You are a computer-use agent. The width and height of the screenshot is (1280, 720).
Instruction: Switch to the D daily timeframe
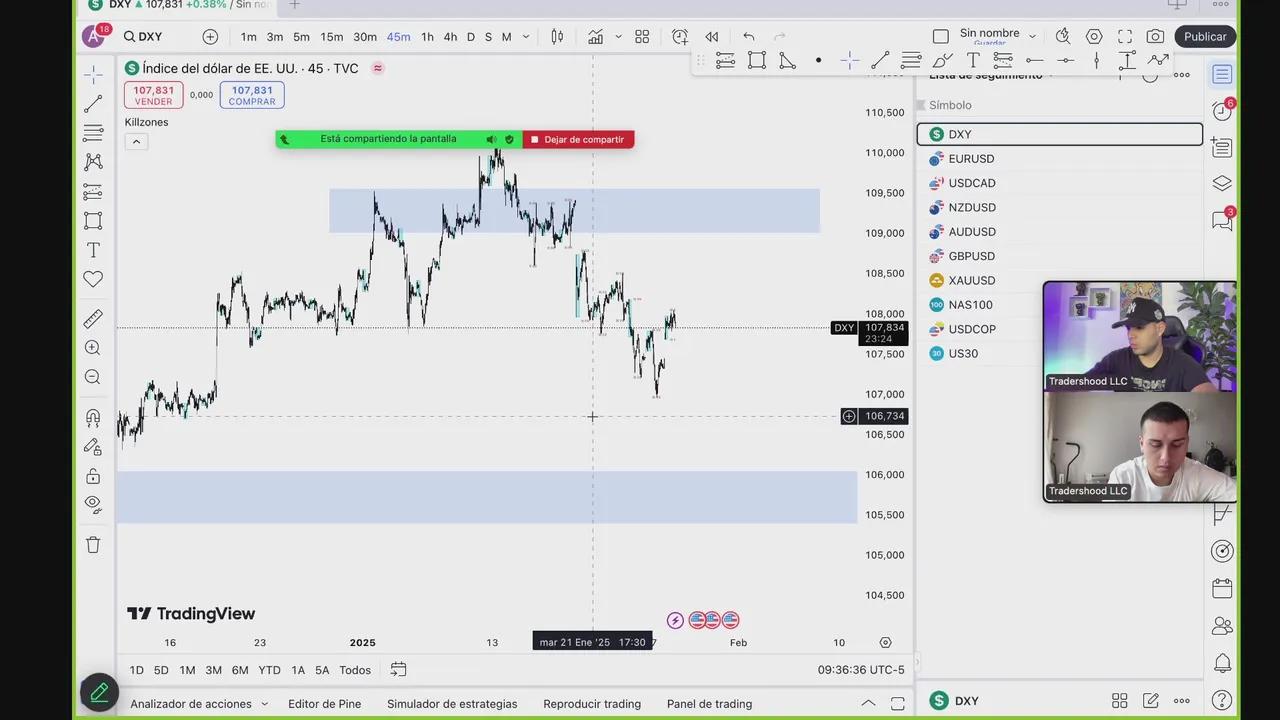point(471,37)
